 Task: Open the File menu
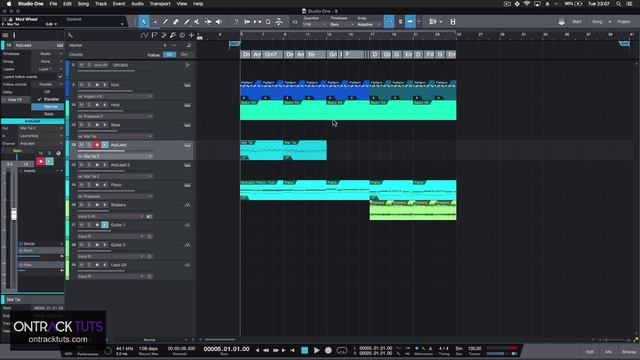[53, 4]
